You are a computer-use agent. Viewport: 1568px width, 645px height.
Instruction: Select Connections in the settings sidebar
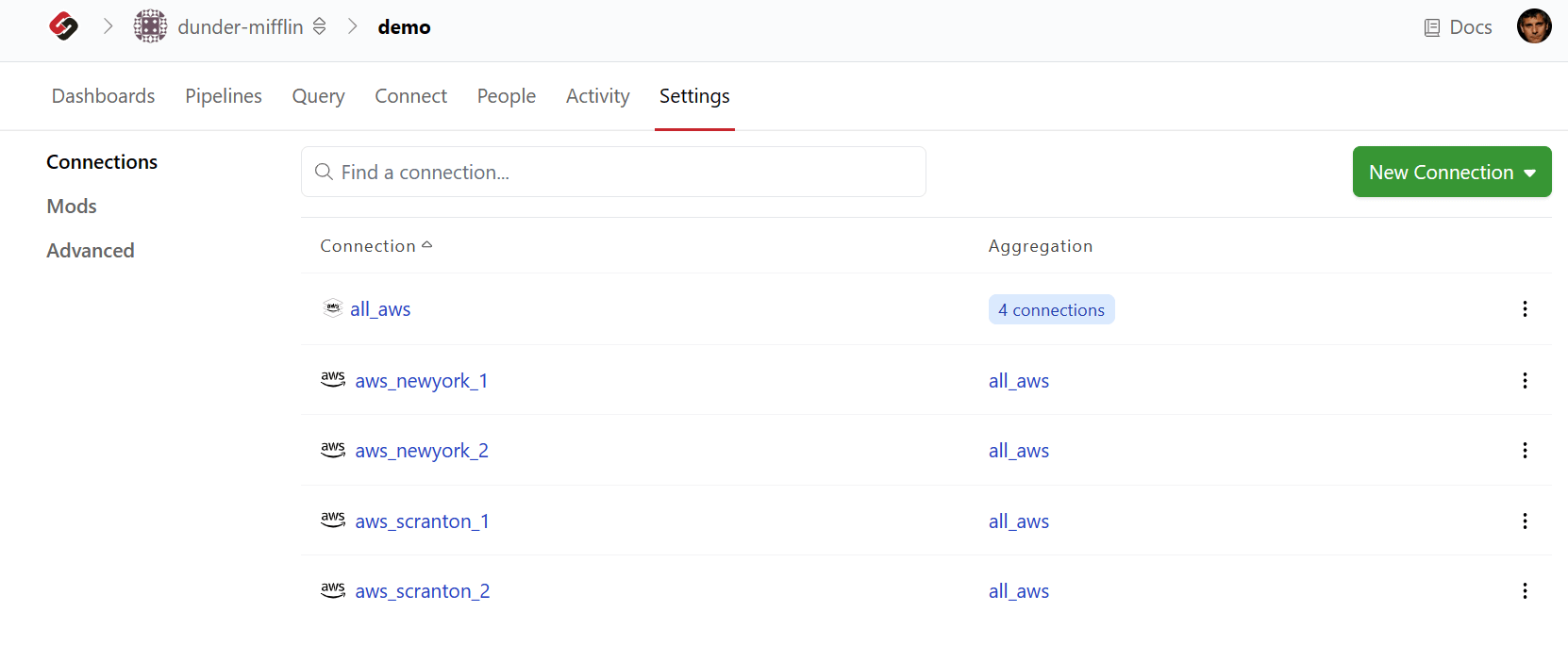tap(102, 162)
